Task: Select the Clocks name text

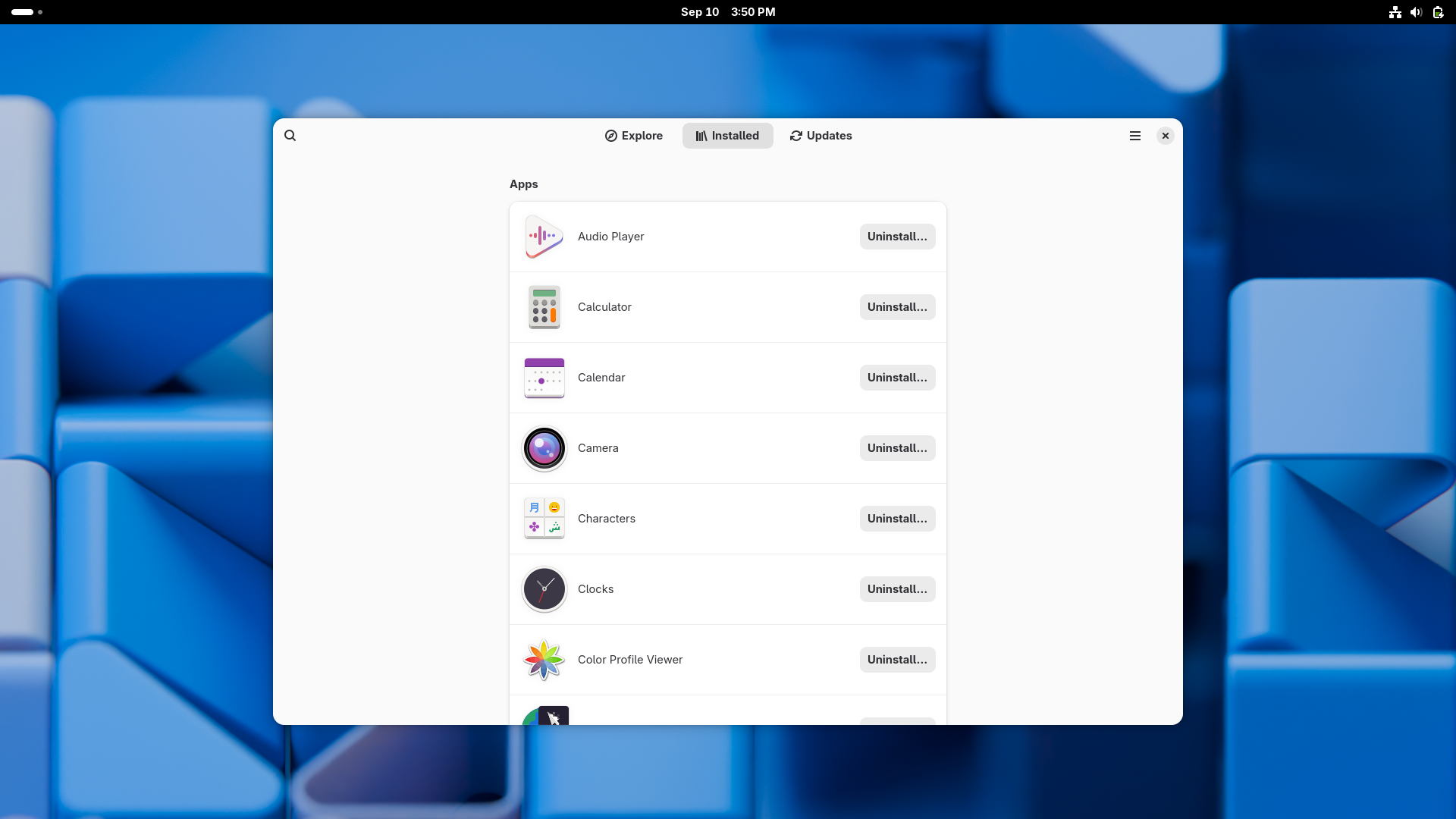Action: [x=595, y=589]
